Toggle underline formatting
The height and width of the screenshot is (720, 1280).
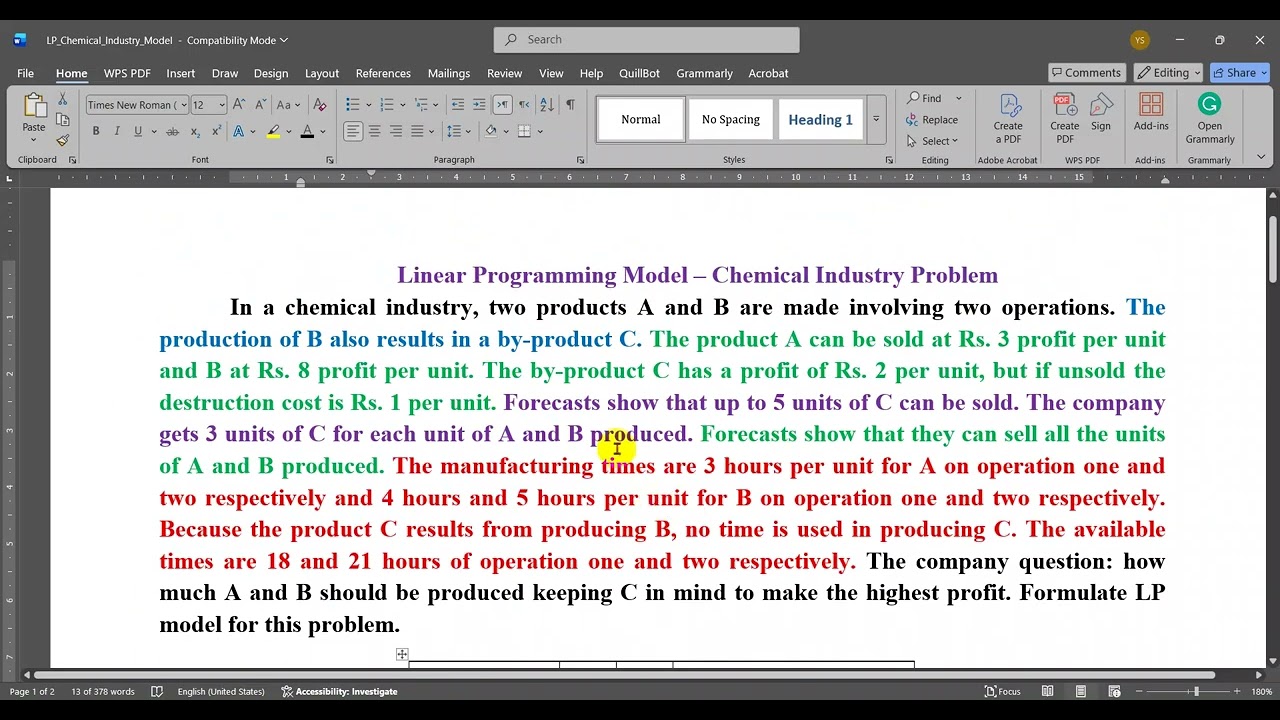point(138,131)
